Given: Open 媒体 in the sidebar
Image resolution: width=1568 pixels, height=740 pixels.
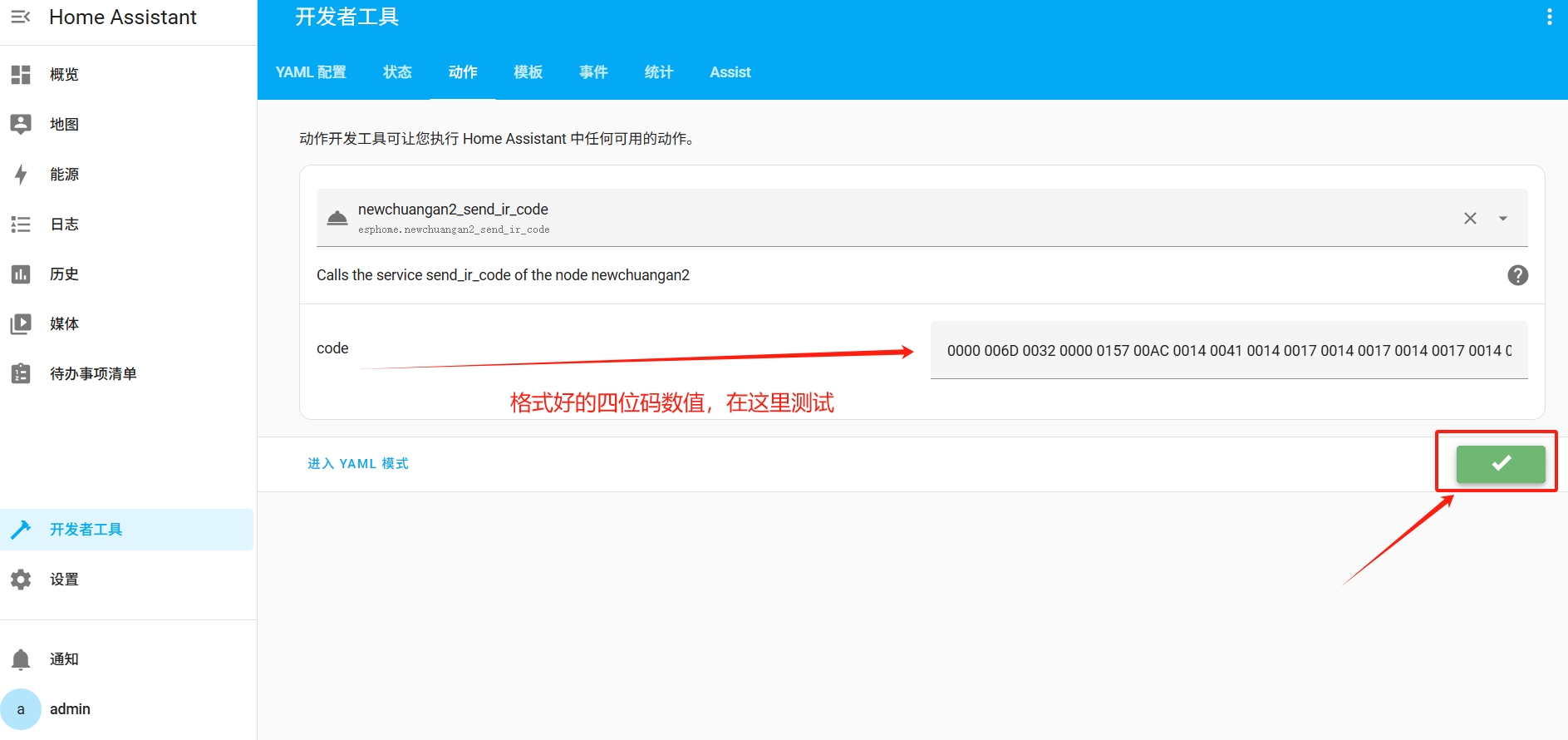Looking at the screenshot, I should pos(64,324).
